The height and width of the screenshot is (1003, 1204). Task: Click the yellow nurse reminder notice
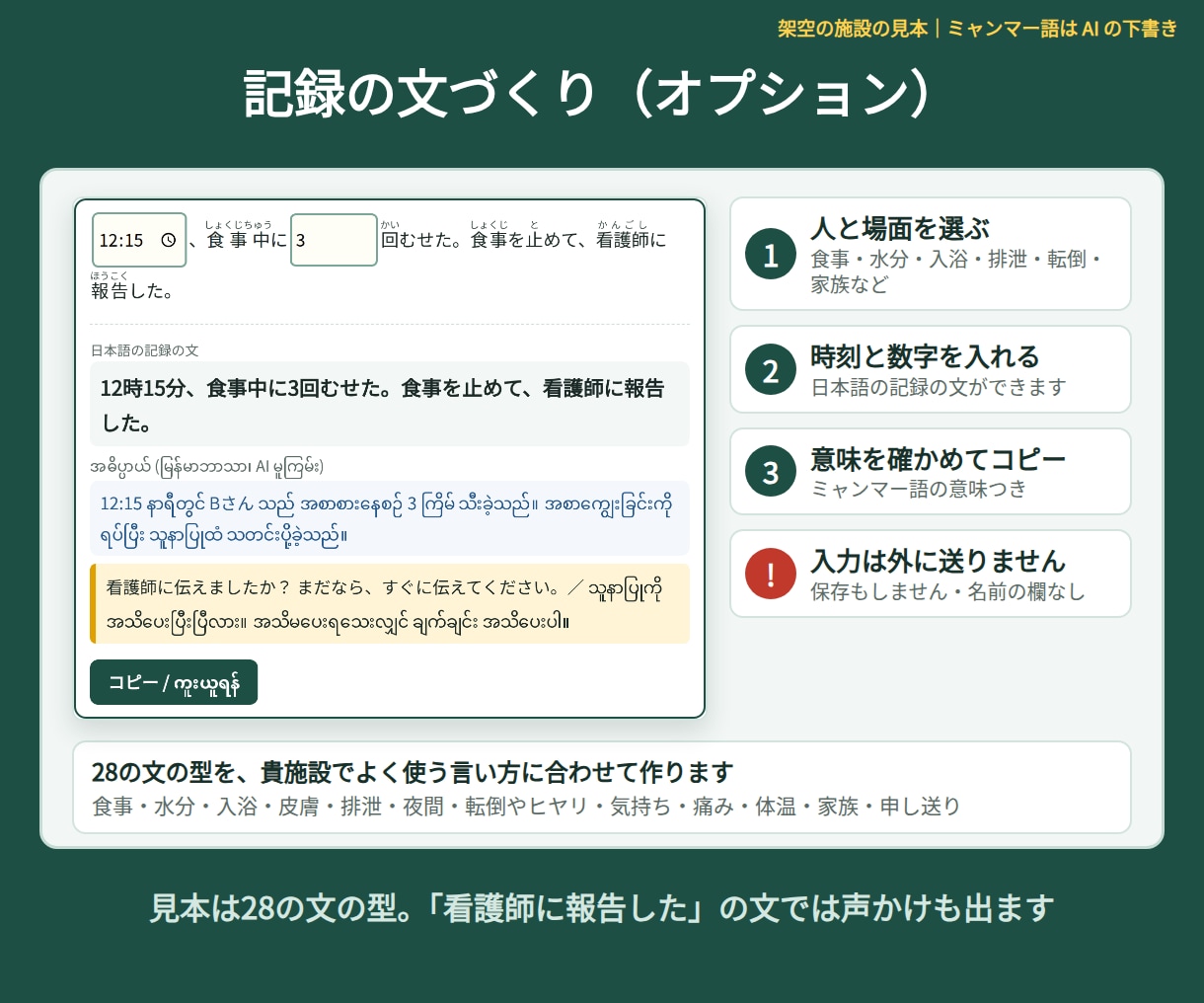point(390,604)
